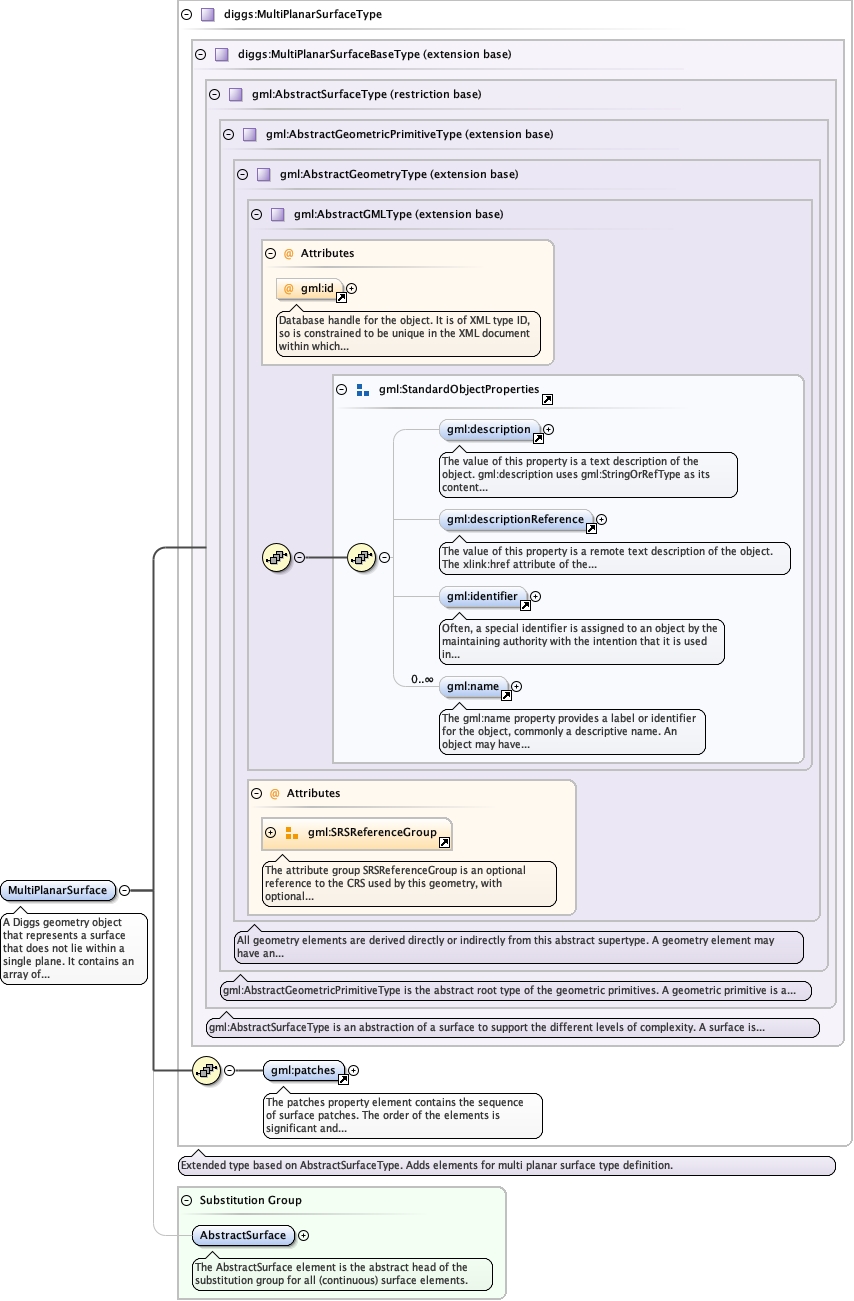This screenshot has height=1301, width=854.
Task: Click the gml:StandardObjectProperties reference arrow icon
Action: pos(547,399)
